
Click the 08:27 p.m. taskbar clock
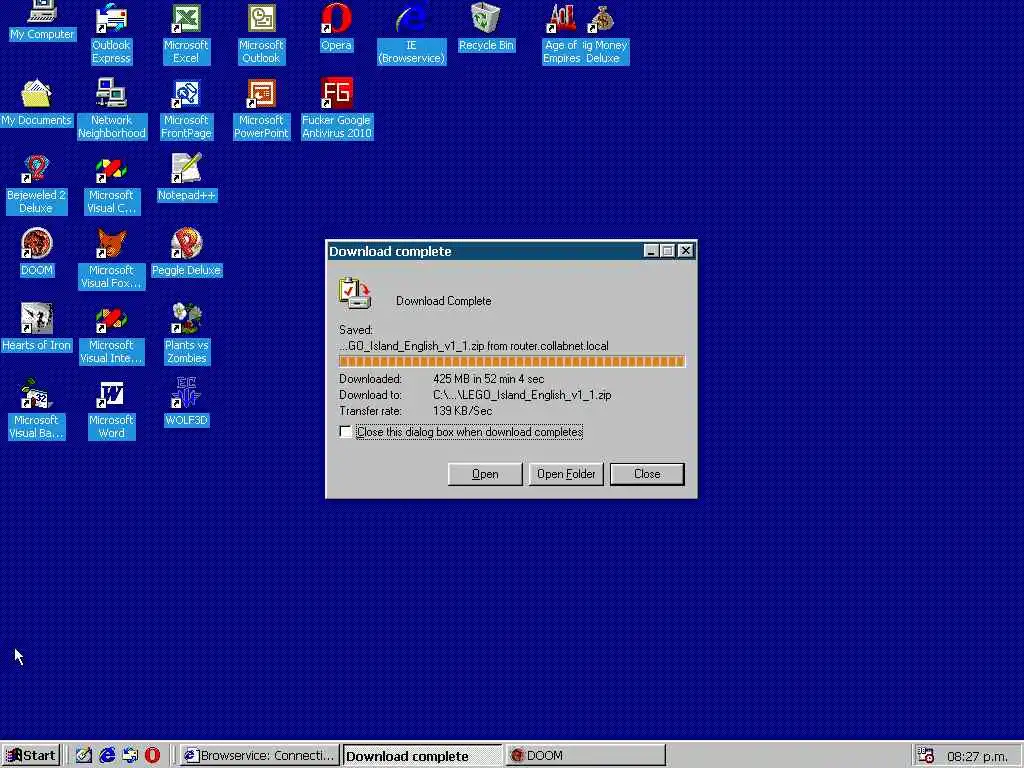pyautogui.click(x=978, y=756)
